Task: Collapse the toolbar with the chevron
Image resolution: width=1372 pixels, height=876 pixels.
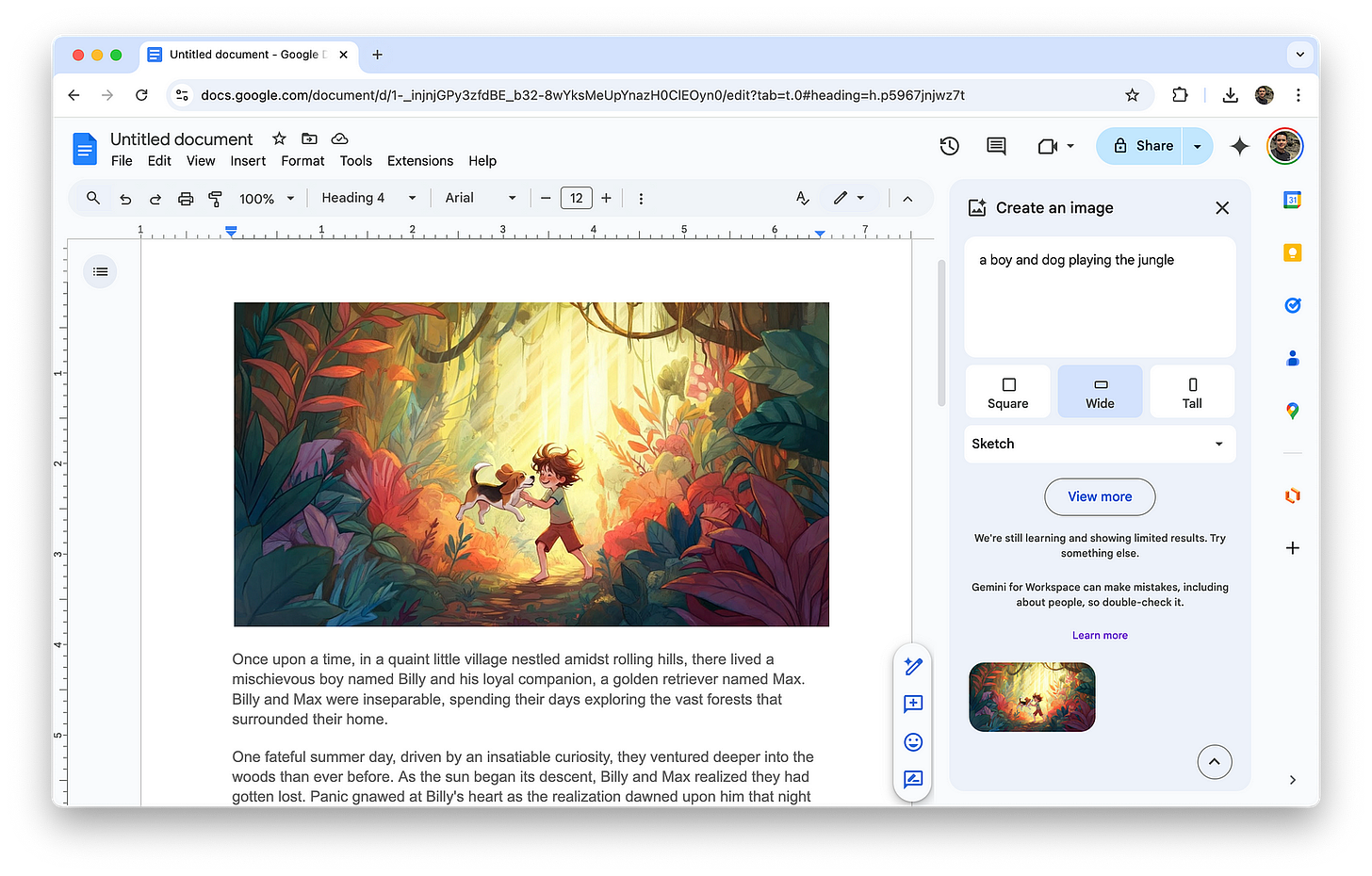Action: coord(907,199)
